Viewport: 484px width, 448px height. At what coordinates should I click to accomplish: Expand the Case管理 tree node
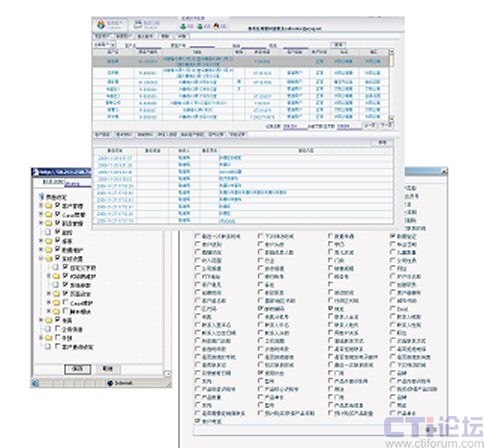pos(41,214)
